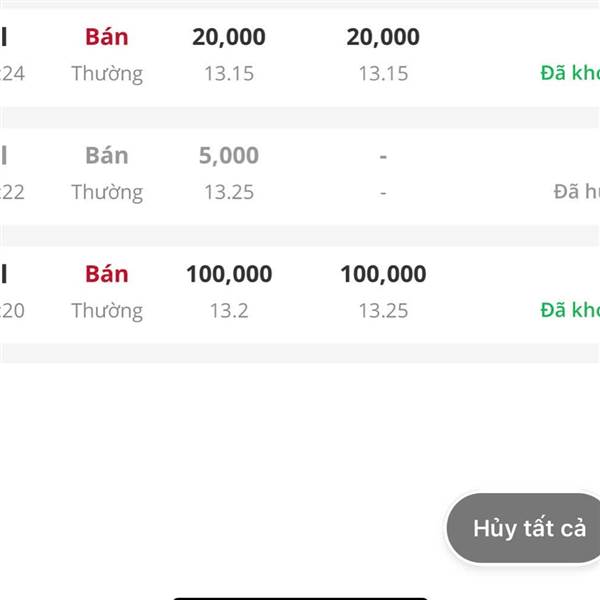The width and height of the screenshot is (600, 600).
Task: Open the 100,000 sell order row
Action: tap(300, 295)
